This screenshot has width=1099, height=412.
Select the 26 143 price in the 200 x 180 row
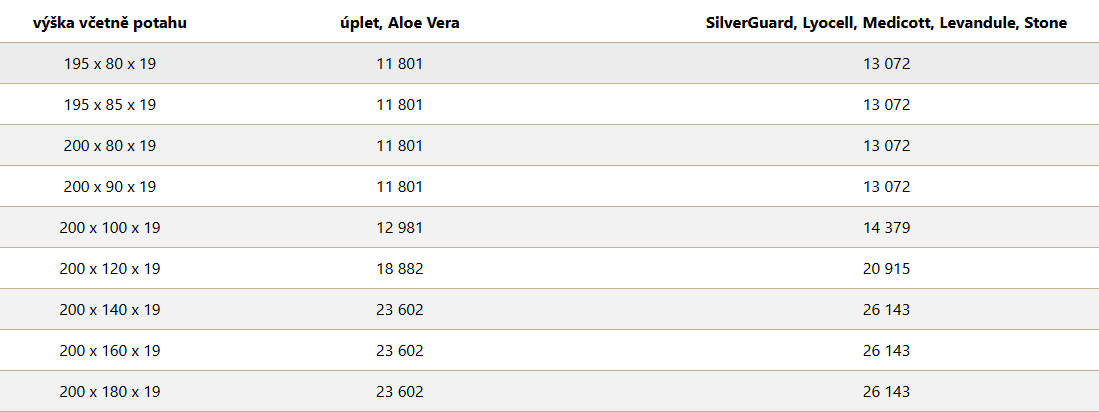point(887,392)
